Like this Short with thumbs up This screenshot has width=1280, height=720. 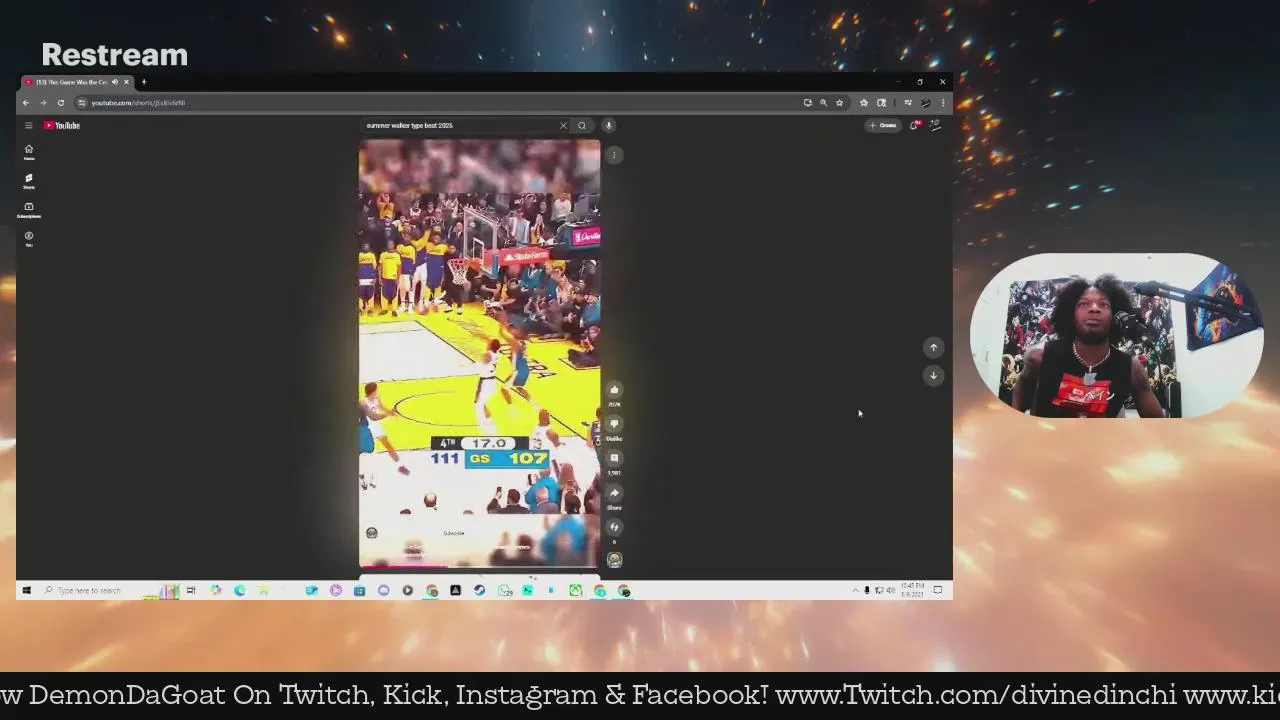(614, 390)
